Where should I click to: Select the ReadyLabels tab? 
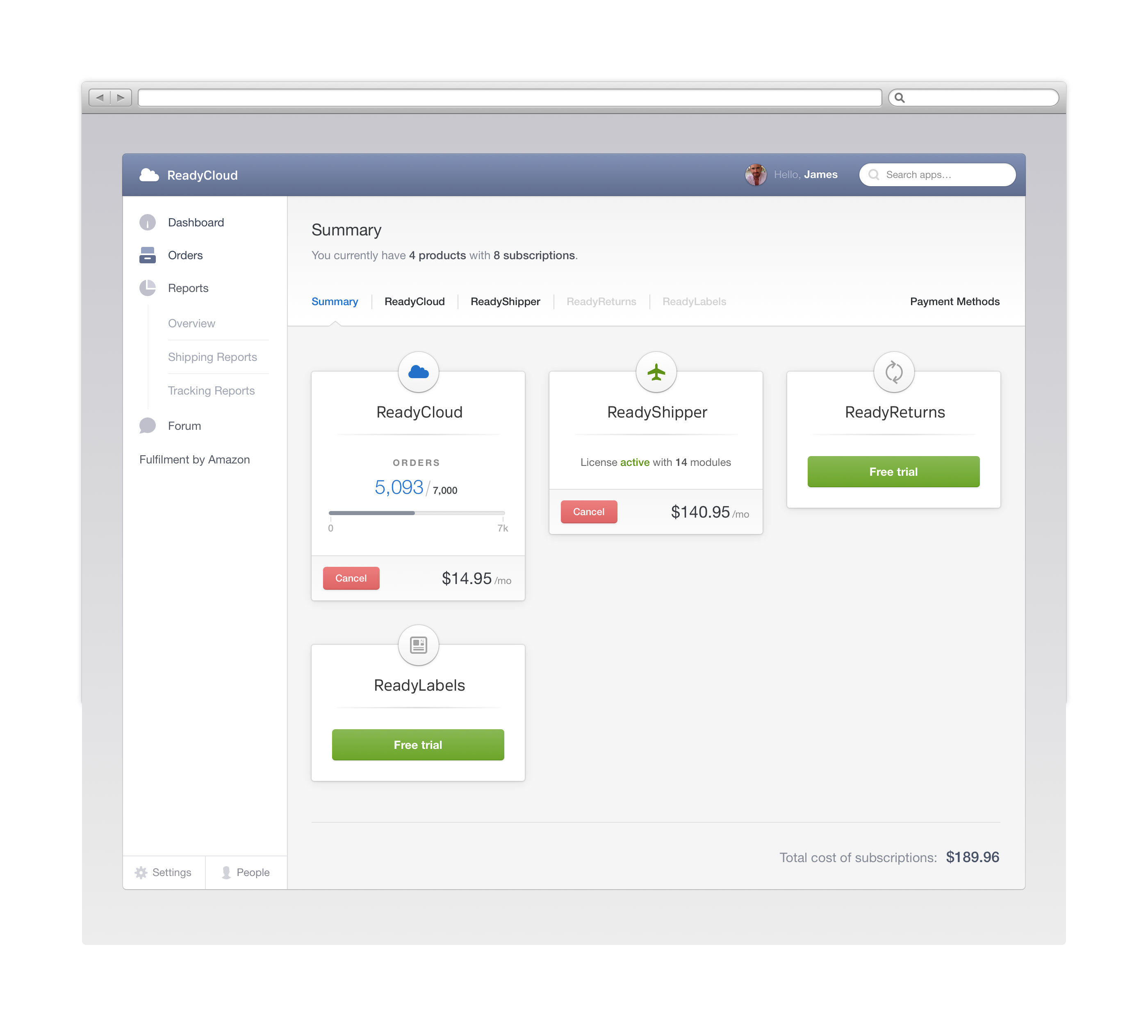coord(694,301)
